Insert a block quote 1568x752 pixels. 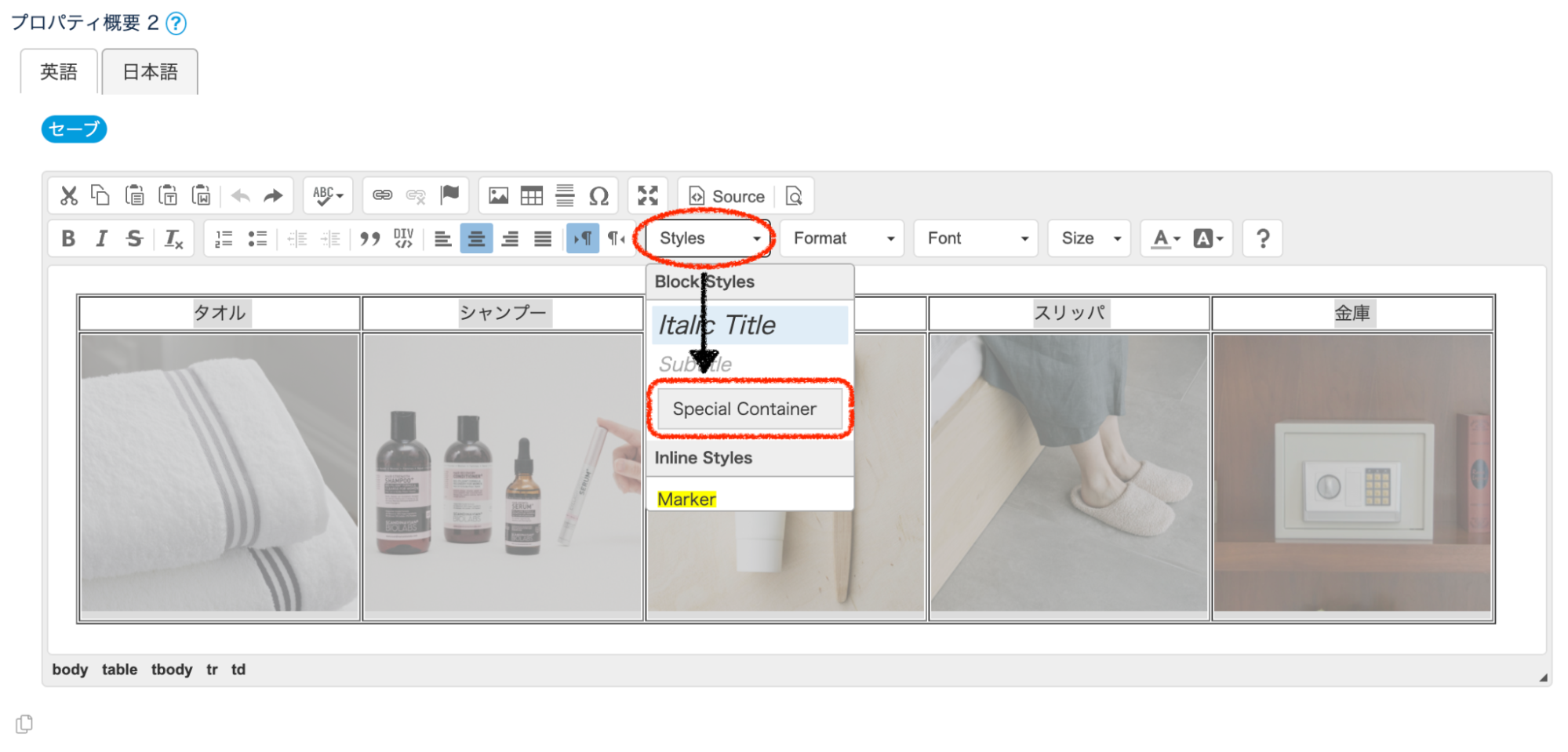pyautogui.click(x=369, y=238)
